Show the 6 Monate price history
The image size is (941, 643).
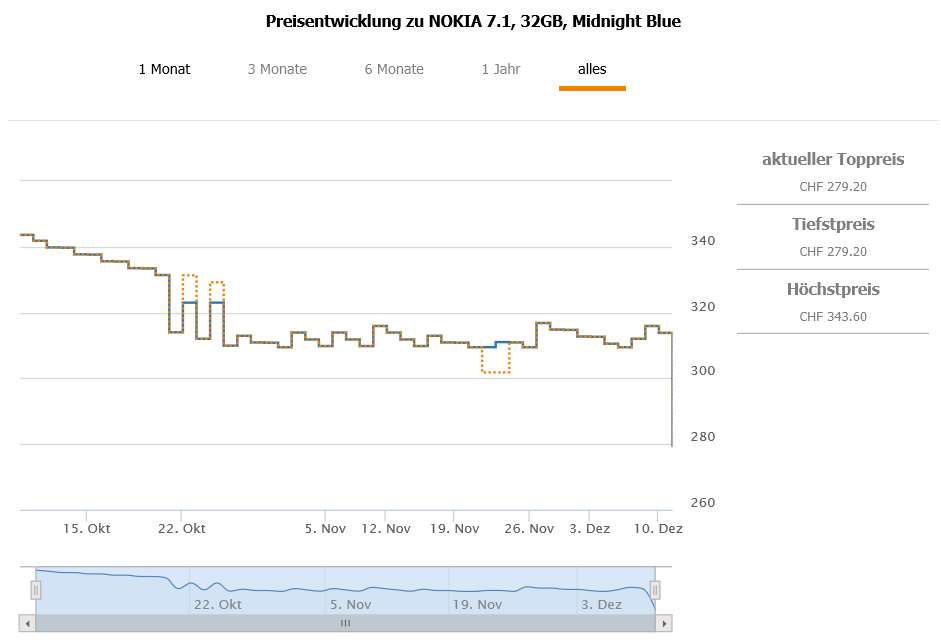394,69
